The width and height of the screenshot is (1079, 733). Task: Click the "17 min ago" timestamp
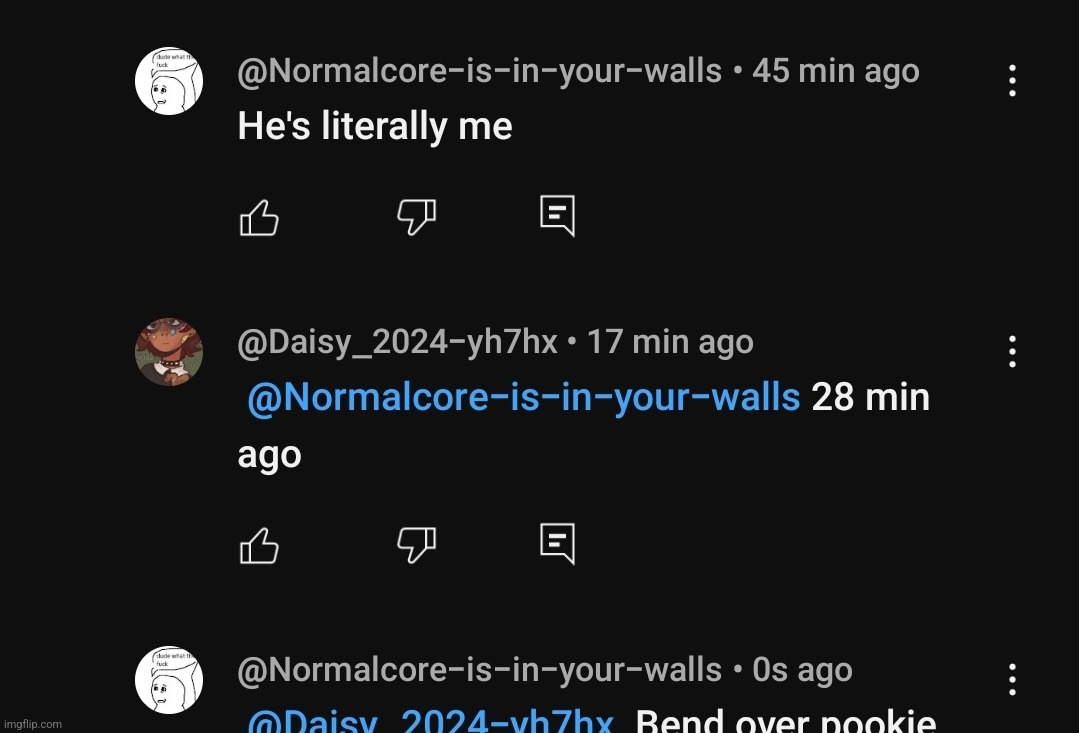669,343
